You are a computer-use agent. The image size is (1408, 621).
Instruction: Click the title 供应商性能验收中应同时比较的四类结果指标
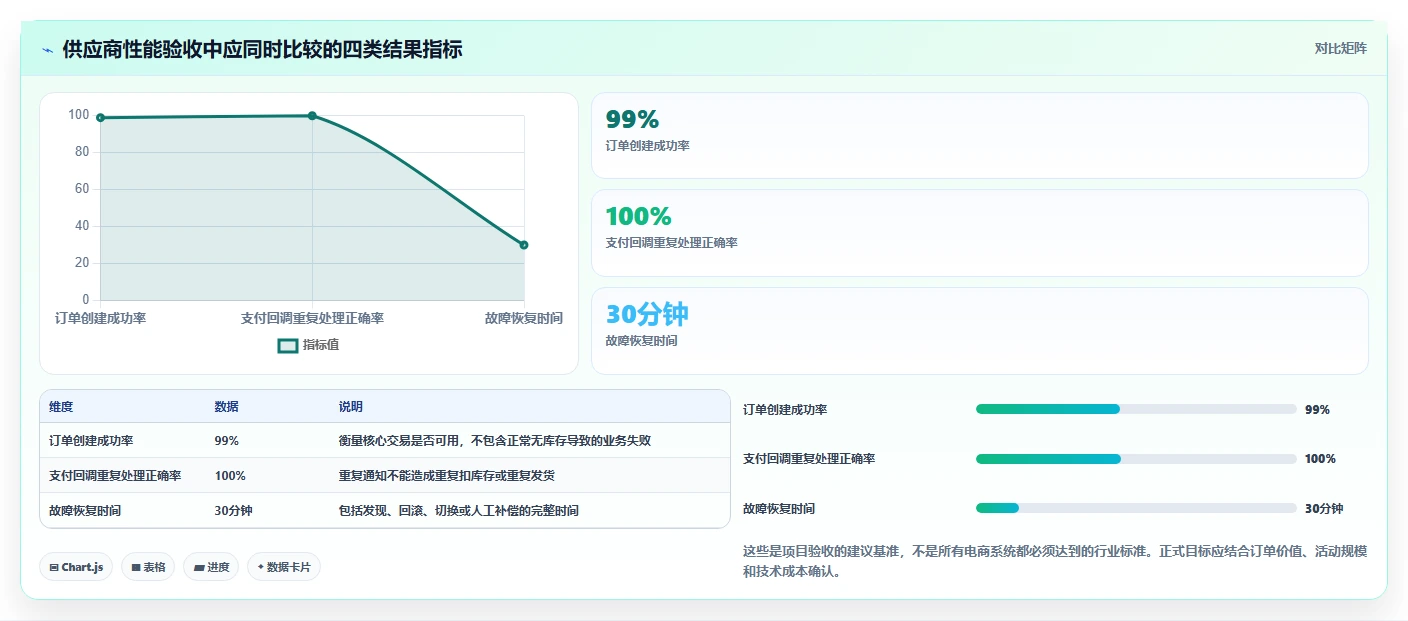262,49
